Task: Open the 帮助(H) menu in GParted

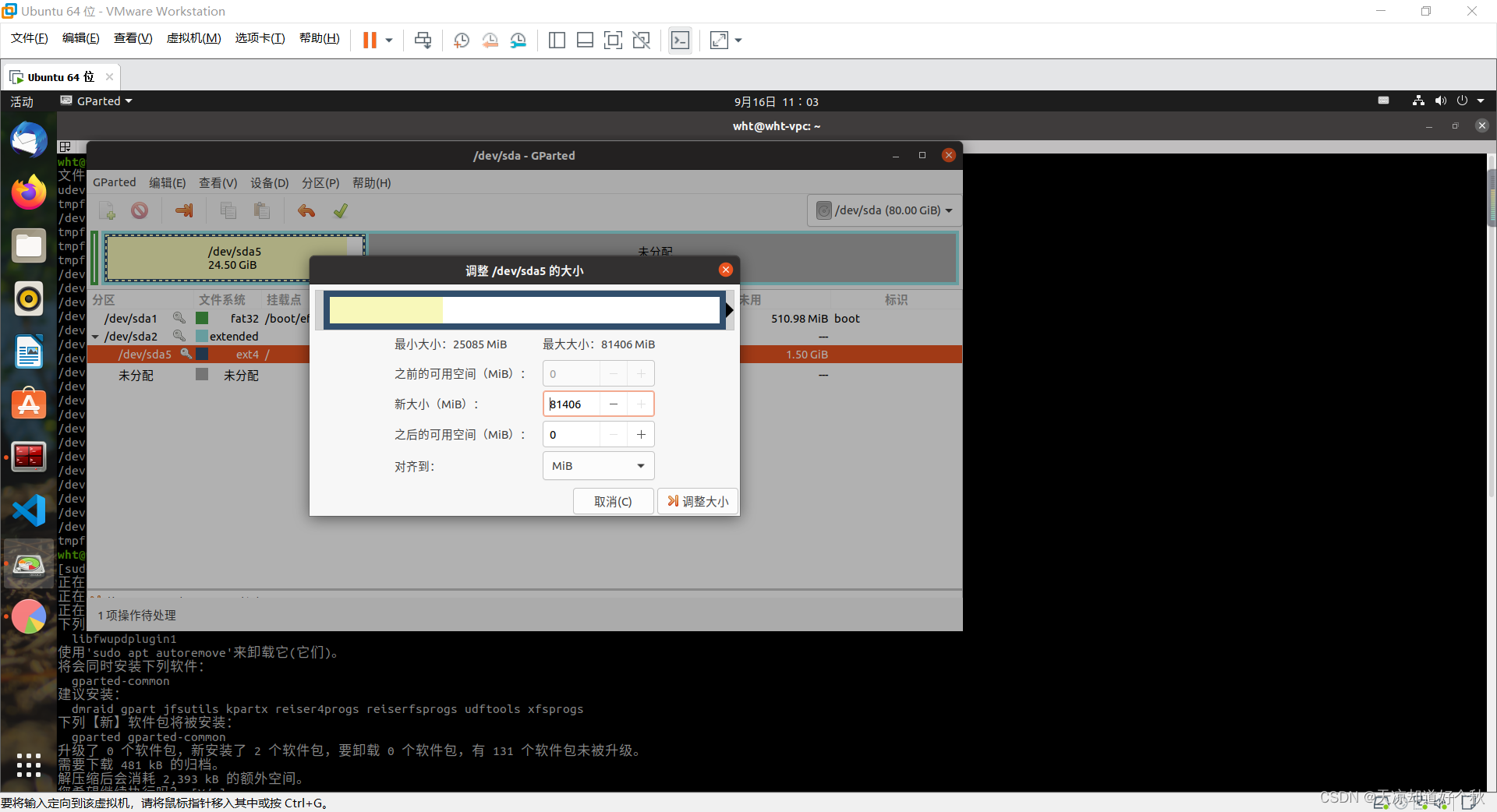Action: (371, 182)
